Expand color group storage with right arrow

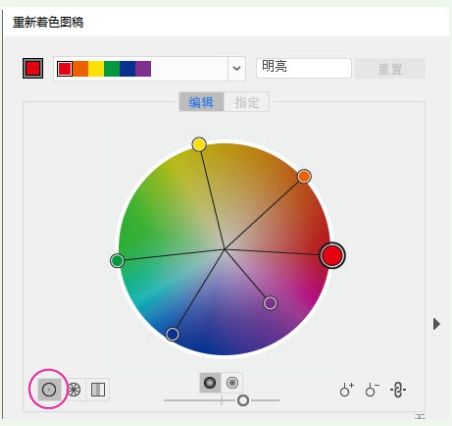(436, 324)
